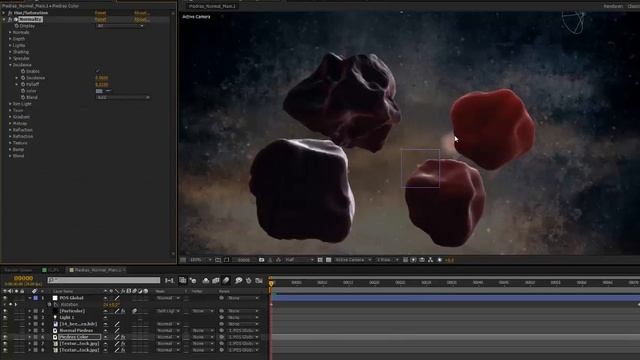Viewport: 640px width, 360px height.
Task: Toggle hide shy layers icon
Action: tap(206, 280)
